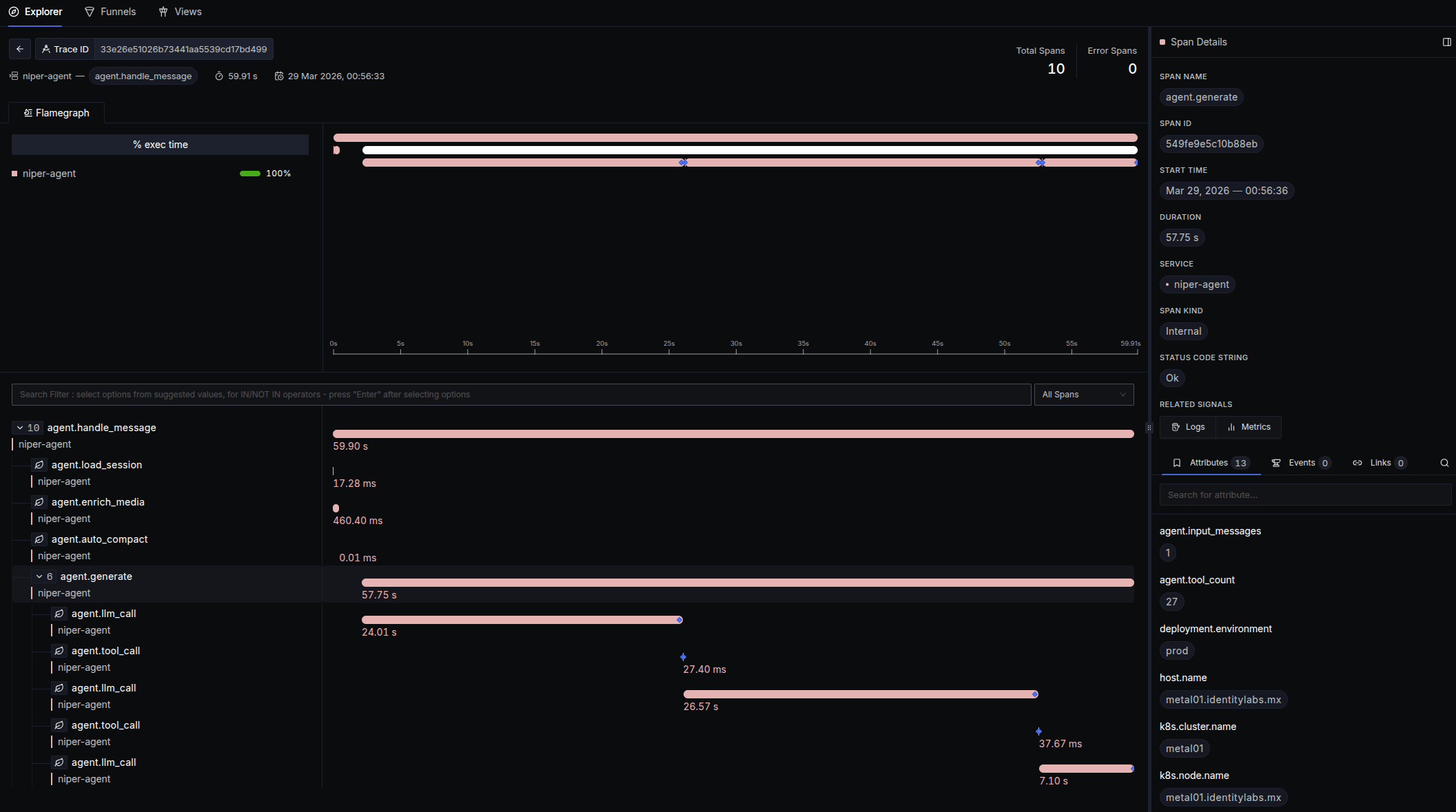Collapse the agent.generate span subtree
The height and width of the screenshot is (812, 1456).
[39, 576]
